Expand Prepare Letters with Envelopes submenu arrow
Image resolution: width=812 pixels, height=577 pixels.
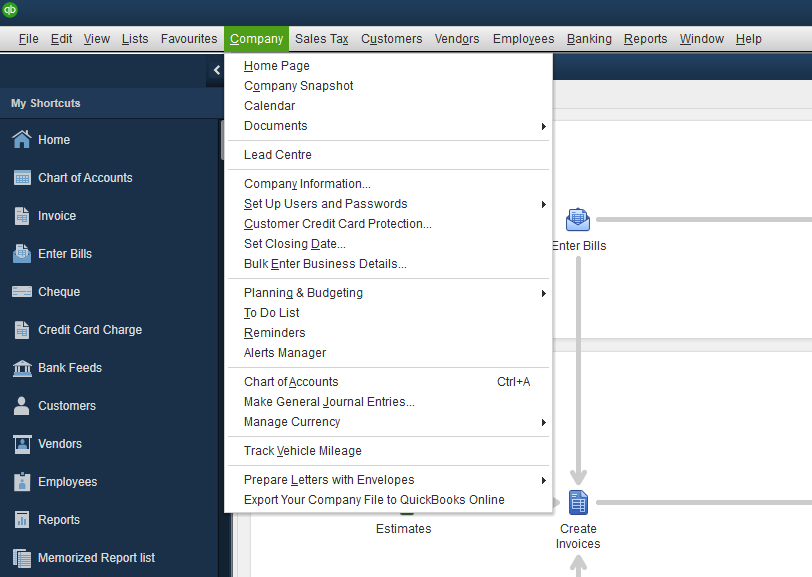pyautogui.click(x=543, y=480)
